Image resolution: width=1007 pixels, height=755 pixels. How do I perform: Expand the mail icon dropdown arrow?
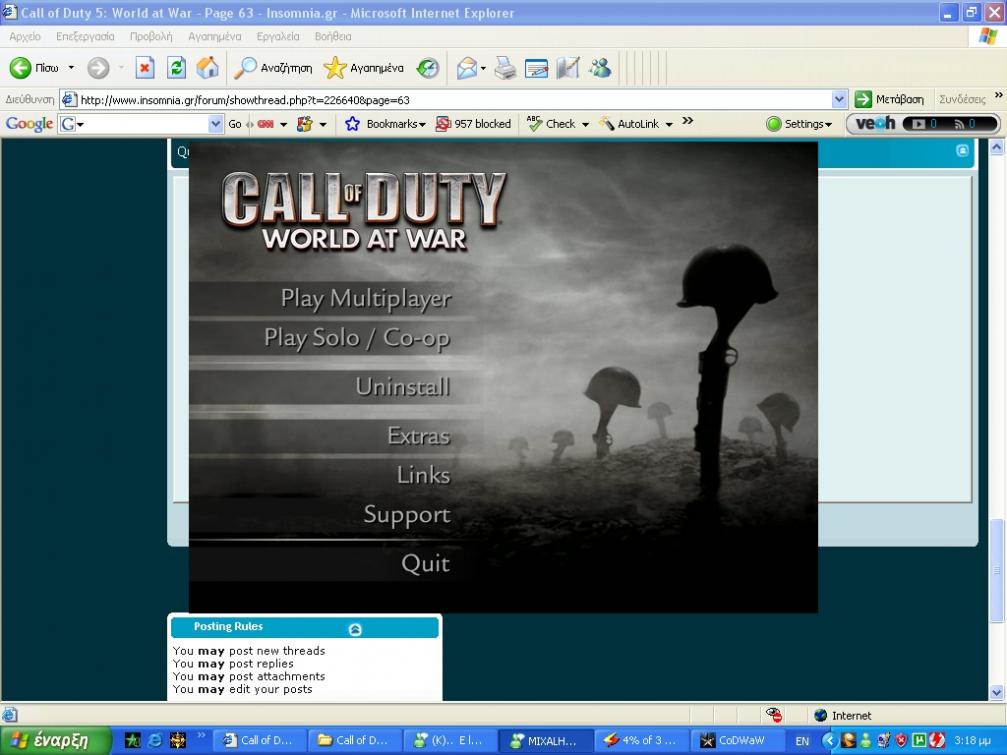[x=483, y=68]
